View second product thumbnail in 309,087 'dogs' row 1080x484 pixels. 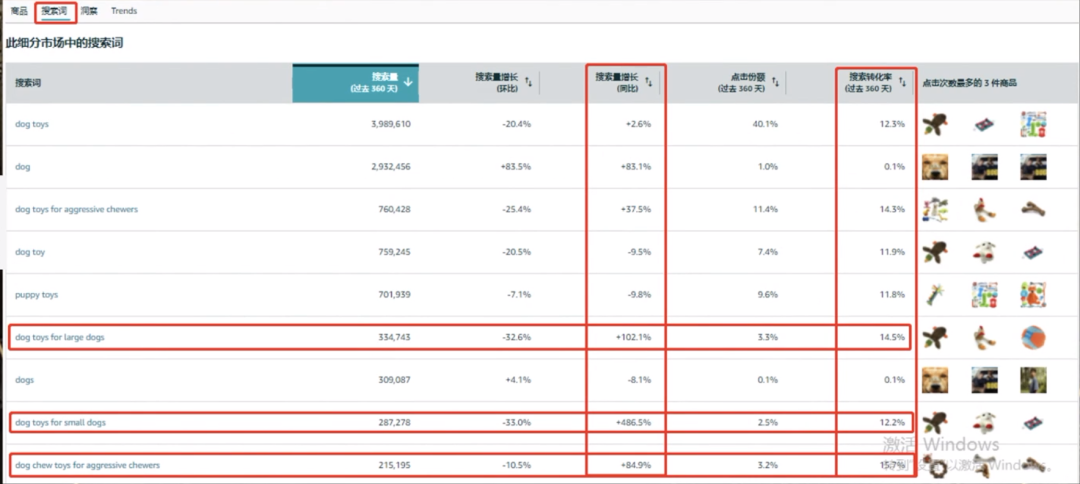pyautogui.click(x=984, y=380)
